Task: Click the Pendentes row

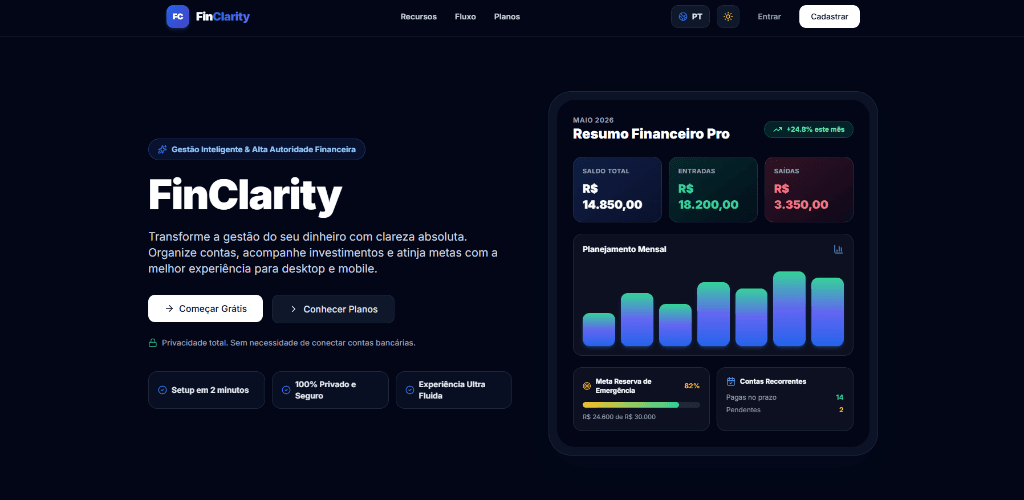Action: (785, 410)
